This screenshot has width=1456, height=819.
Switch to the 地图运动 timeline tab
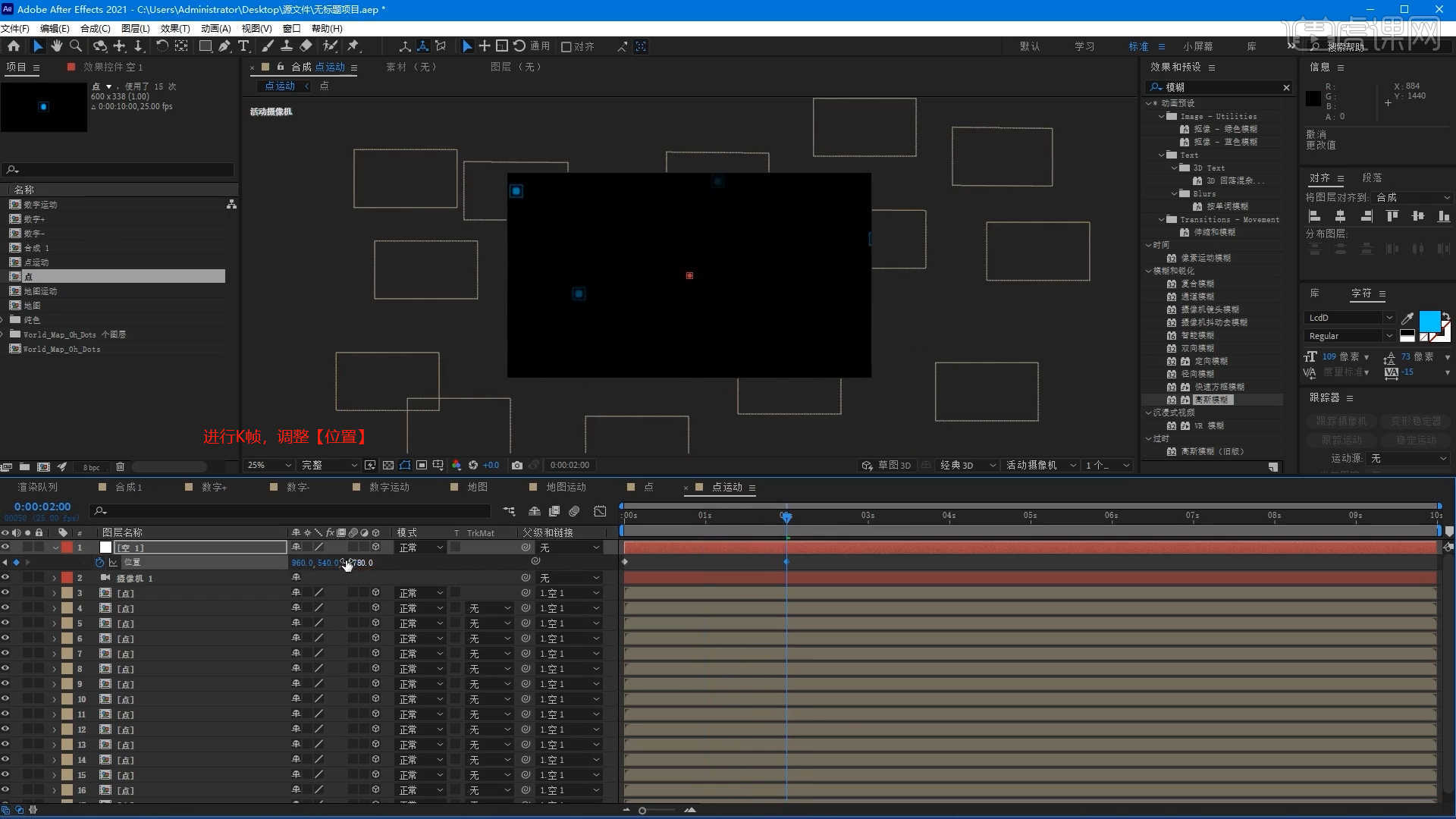(566, 487)
